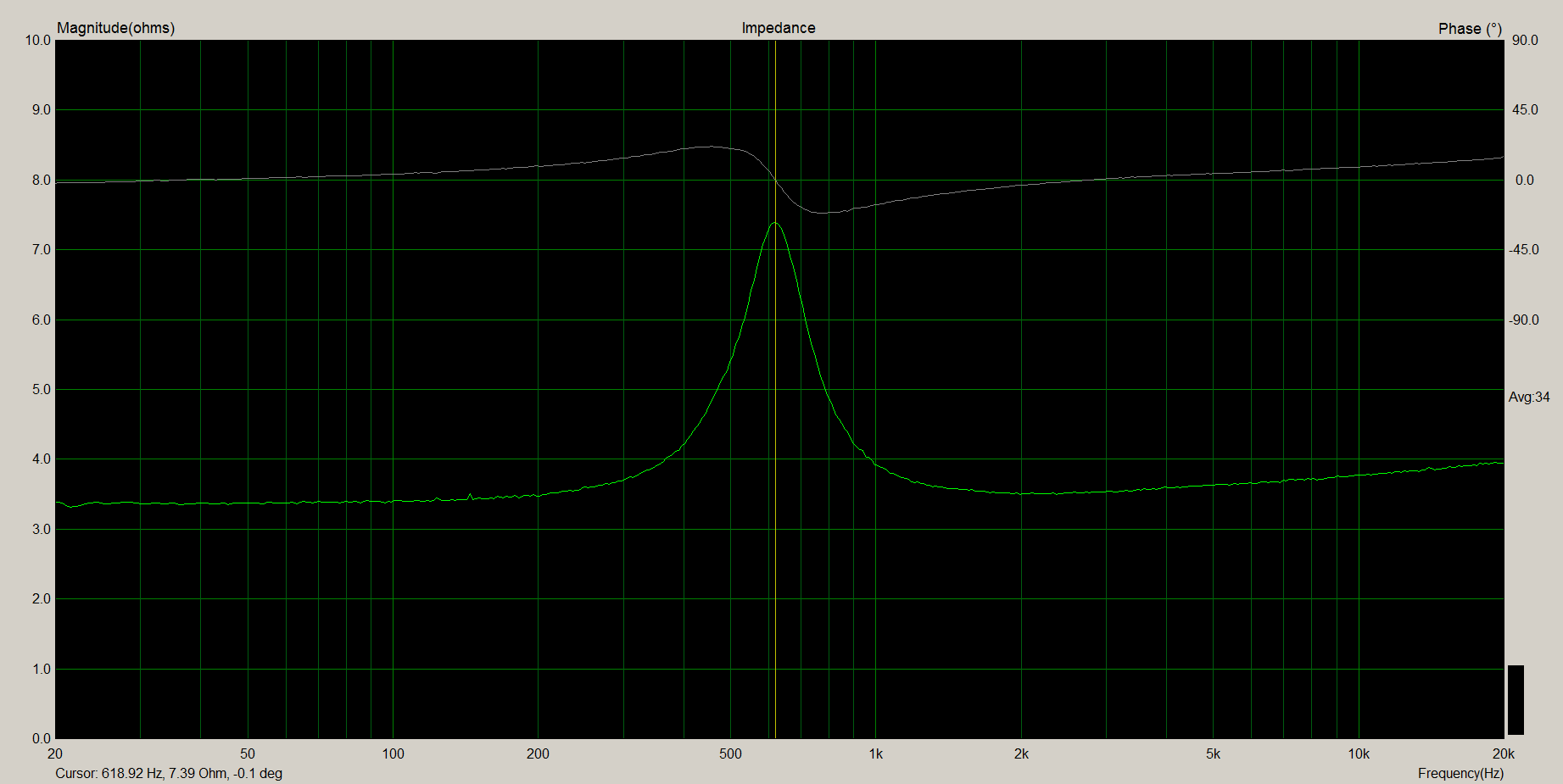Click the "Avg:34" averaging indicator

click(1529, 397)
